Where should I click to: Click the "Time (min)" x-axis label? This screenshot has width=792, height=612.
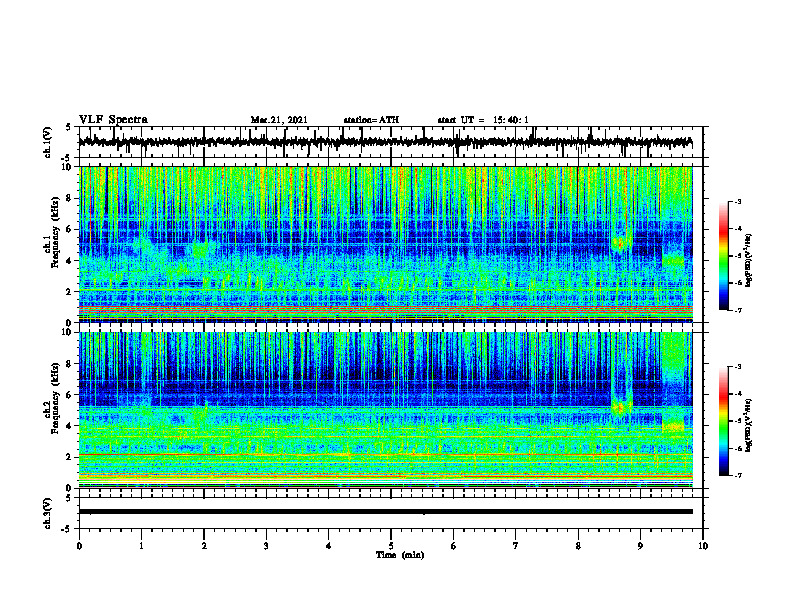pyautogui.click(x=400, y=555)
